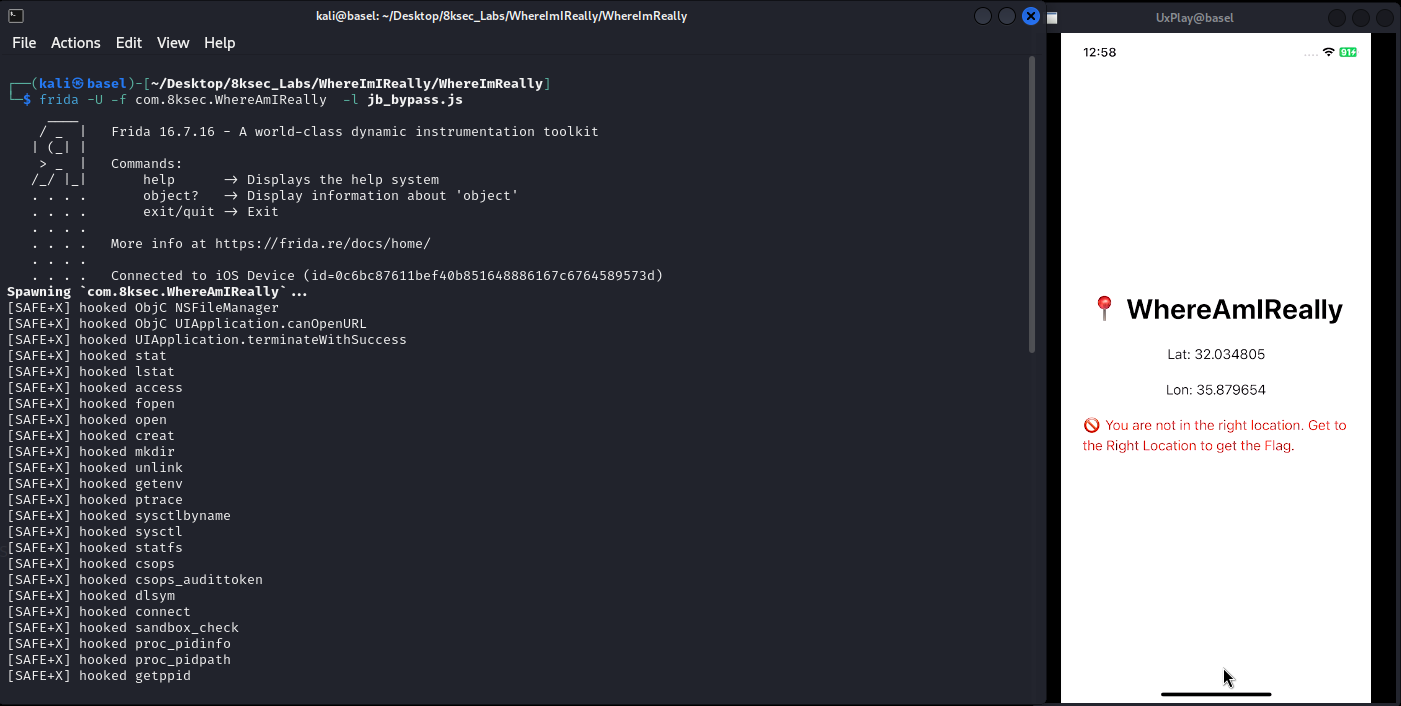This screenshot has height=706, width=1401.
Task: Click the terminal icon in title bar
Action: click(15, 16)
